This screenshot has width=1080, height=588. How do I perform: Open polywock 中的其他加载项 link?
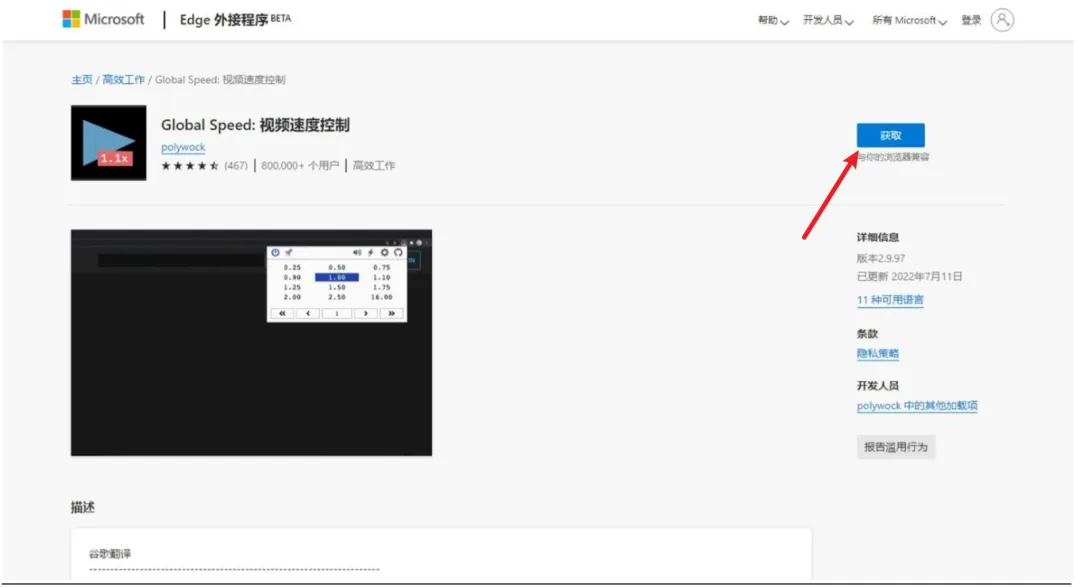point(917,406)
